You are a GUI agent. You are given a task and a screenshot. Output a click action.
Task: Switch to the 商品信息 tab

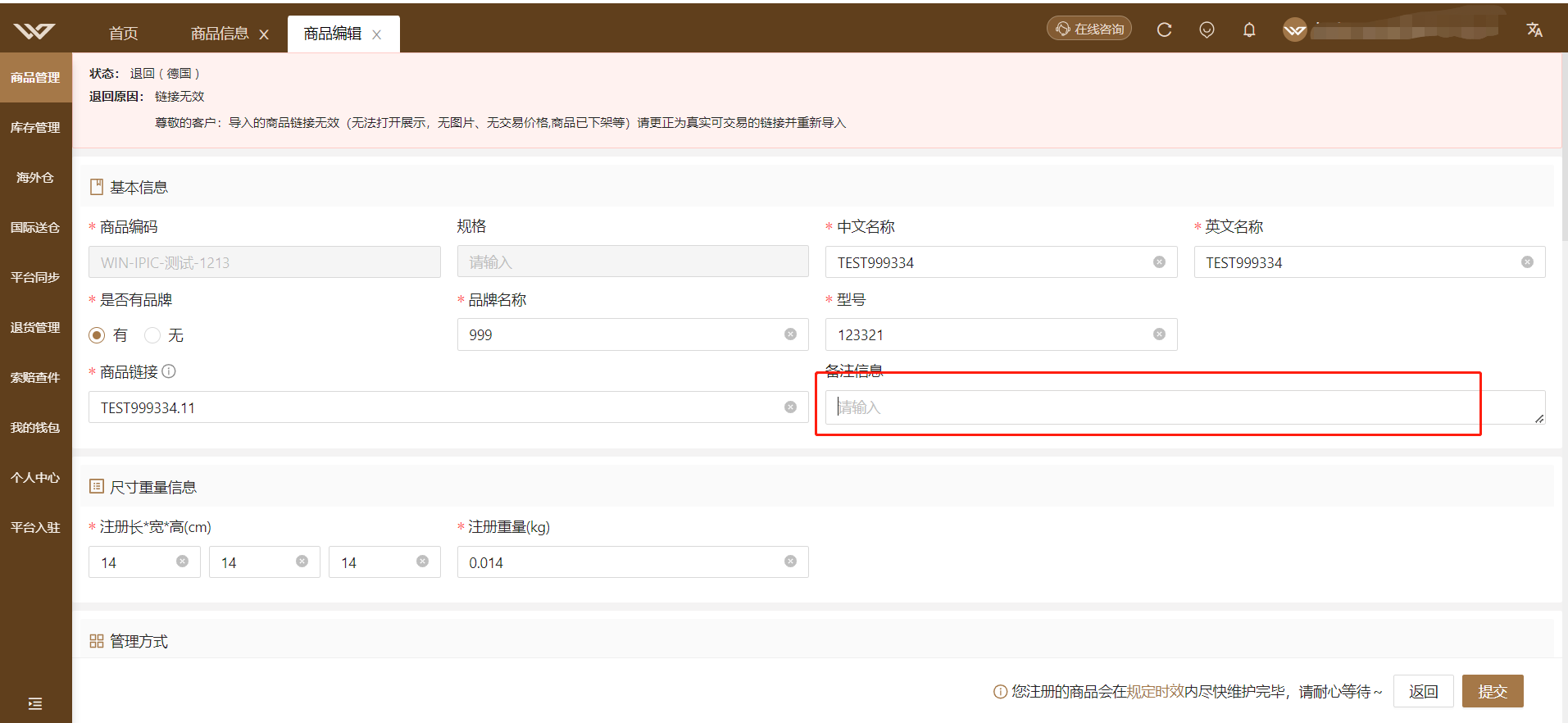pyautogui.click(x=219, y=34)
